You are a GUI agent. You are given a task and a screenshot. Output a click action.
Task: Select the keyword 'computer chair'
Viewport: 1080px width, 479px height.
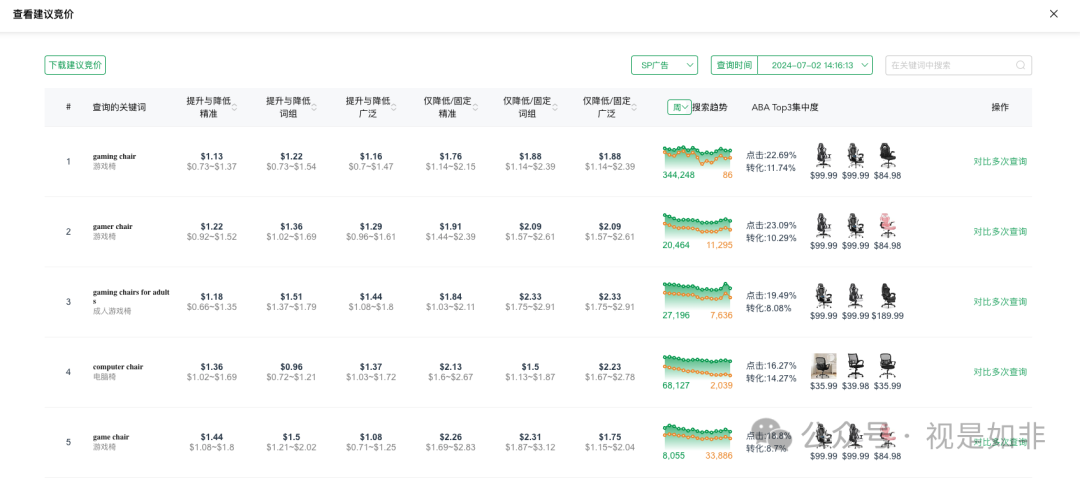tap(118, 367)
